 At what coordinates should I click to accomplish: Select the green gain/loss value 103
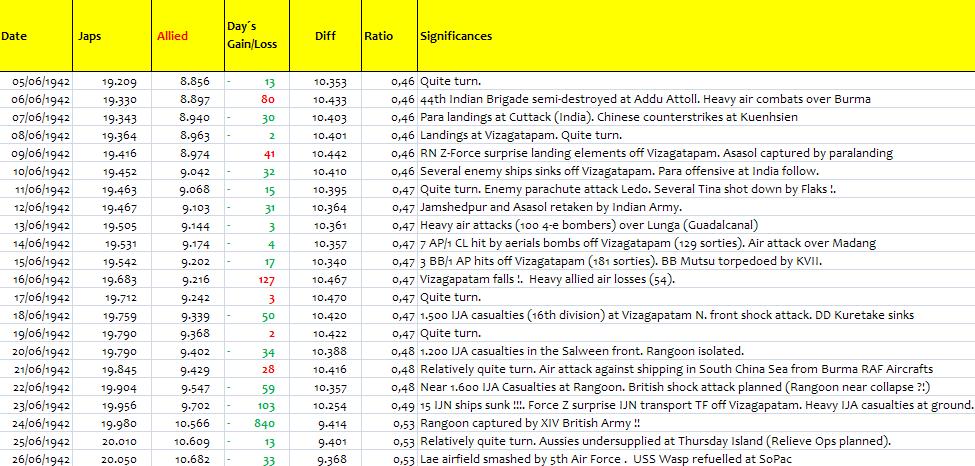(x=257, y=406)
